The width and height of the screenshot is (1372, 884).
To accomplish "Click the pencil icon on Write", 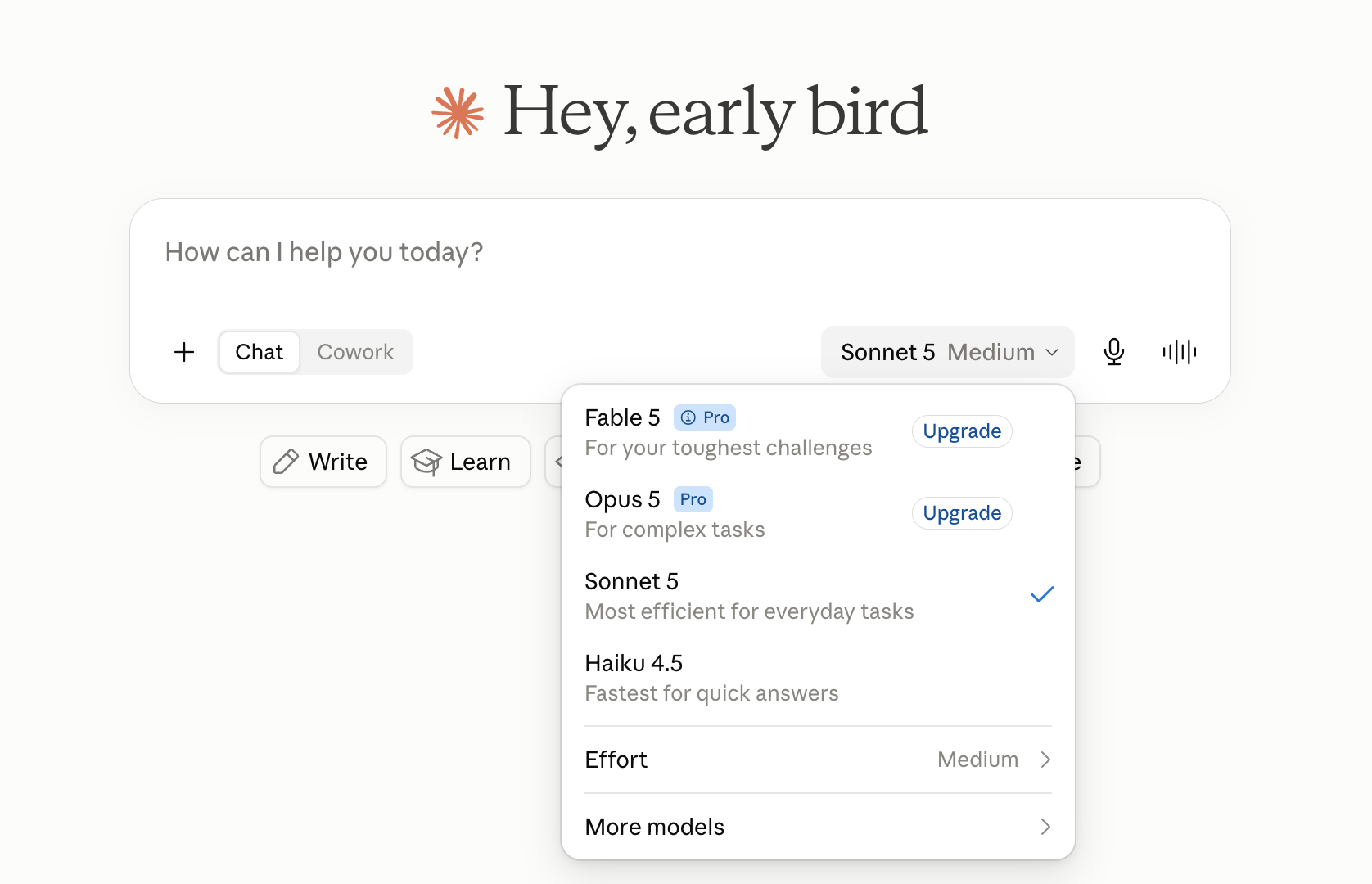I will point(286,462).
